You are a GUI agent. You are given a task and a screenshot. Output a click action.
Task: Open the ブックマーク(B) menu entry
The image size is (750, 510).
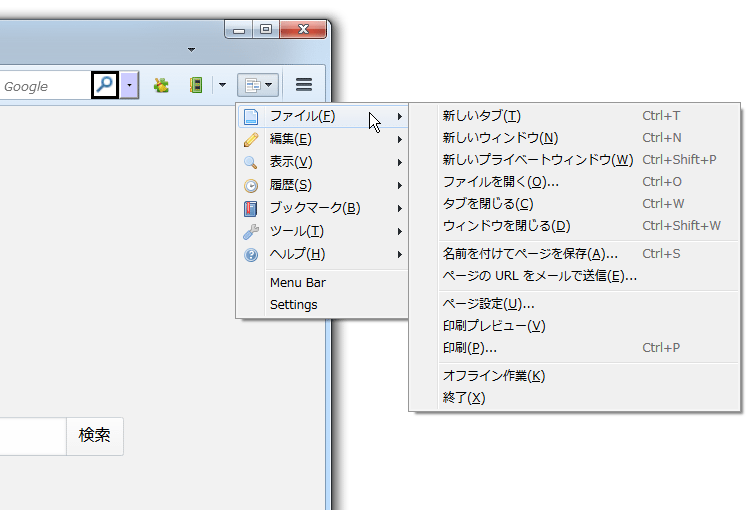tap(323, 208)
